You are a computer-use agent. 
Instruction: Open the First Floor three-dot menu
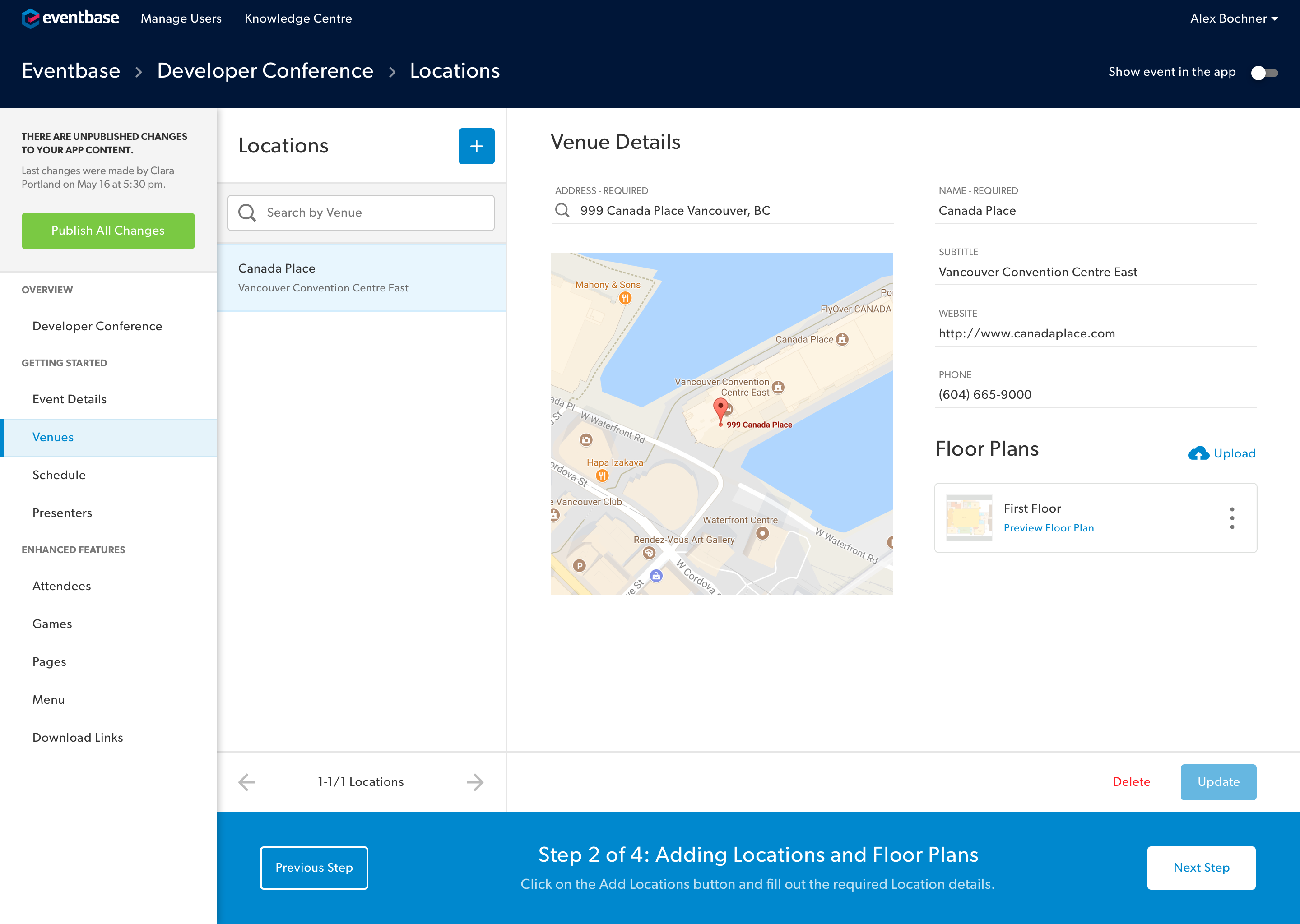[x=1232, y=518]
